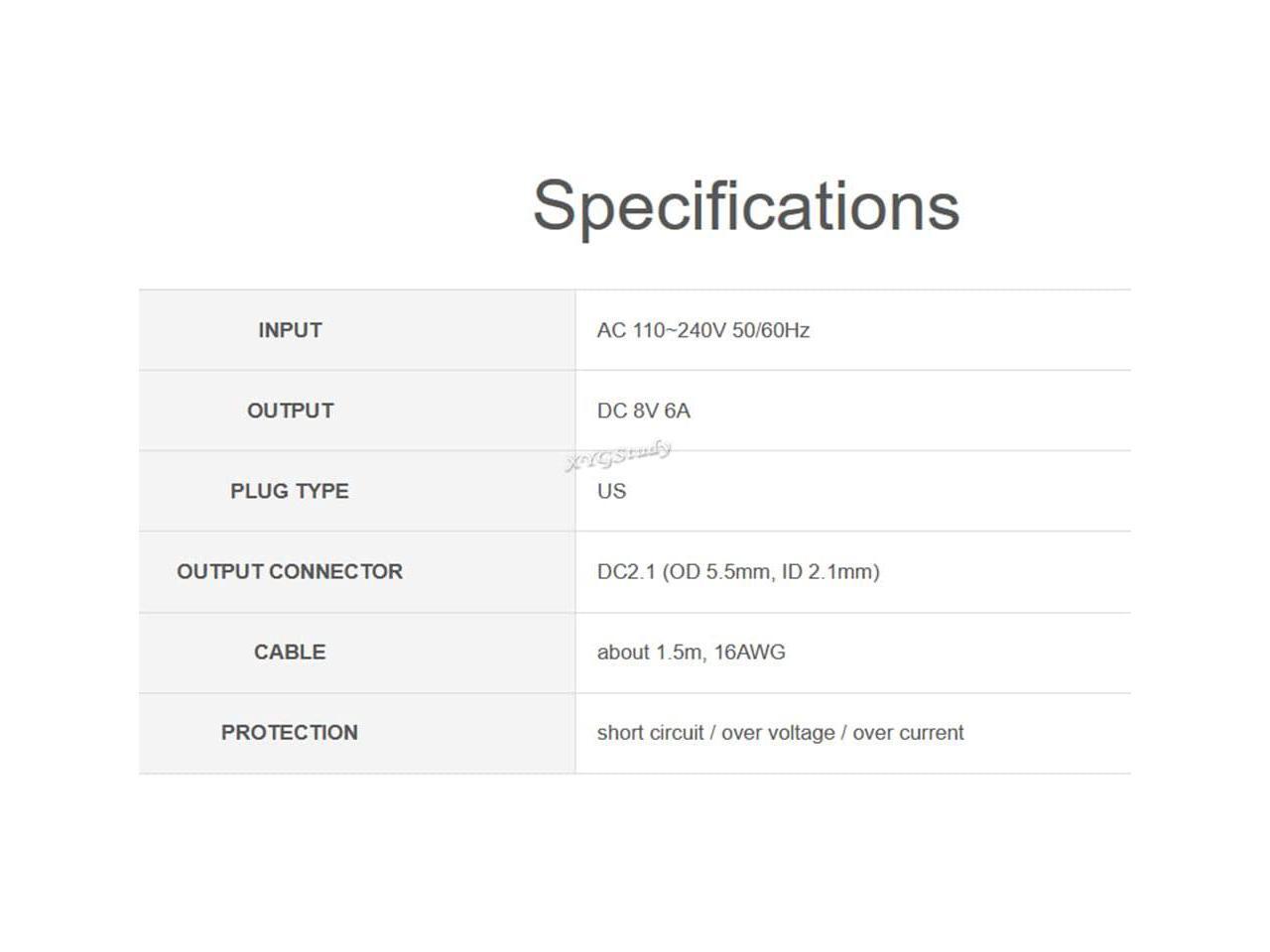Click the XYGStudy watermark
This screenshot has height=952, width=1270.
click(x=618, y=455)
